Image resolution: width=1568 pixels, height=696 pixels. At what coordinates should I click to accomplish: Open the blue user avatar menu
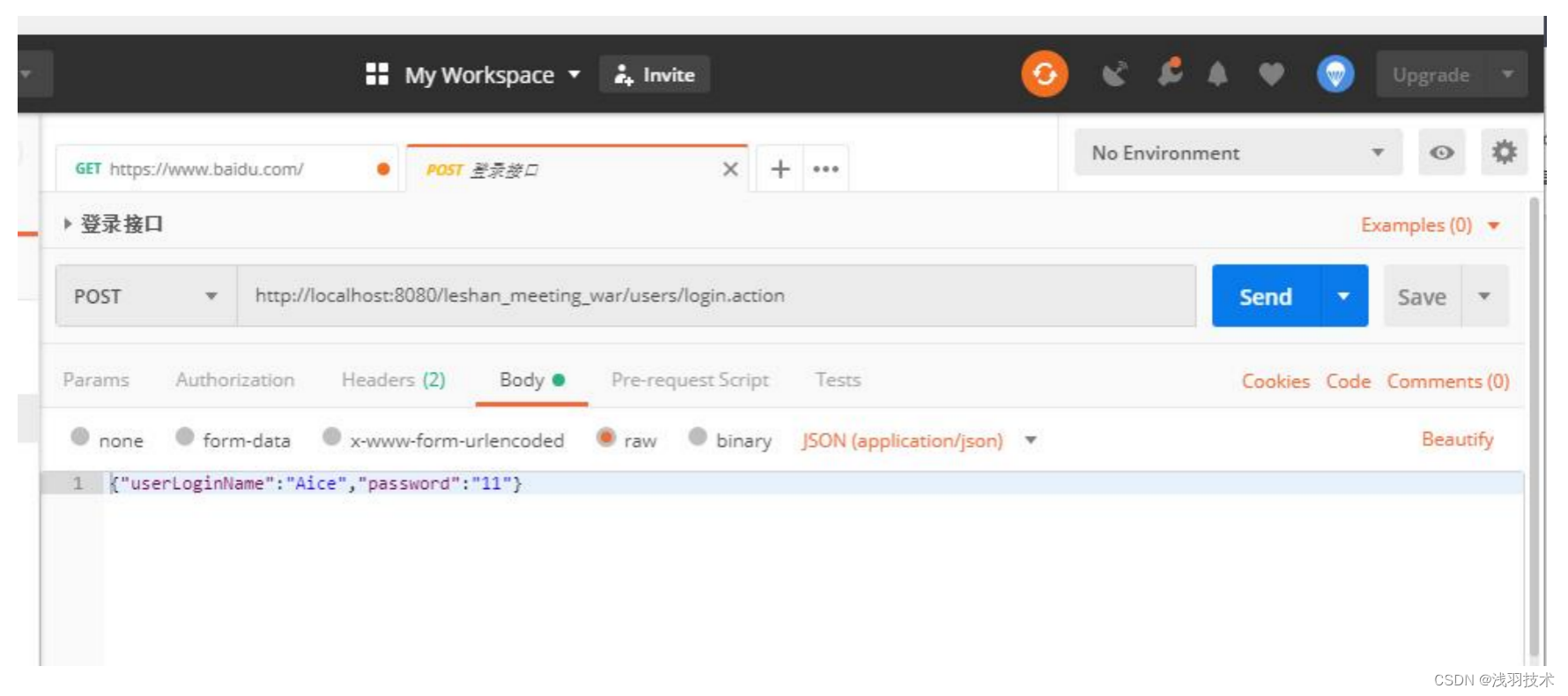[x=1335, y=74]
